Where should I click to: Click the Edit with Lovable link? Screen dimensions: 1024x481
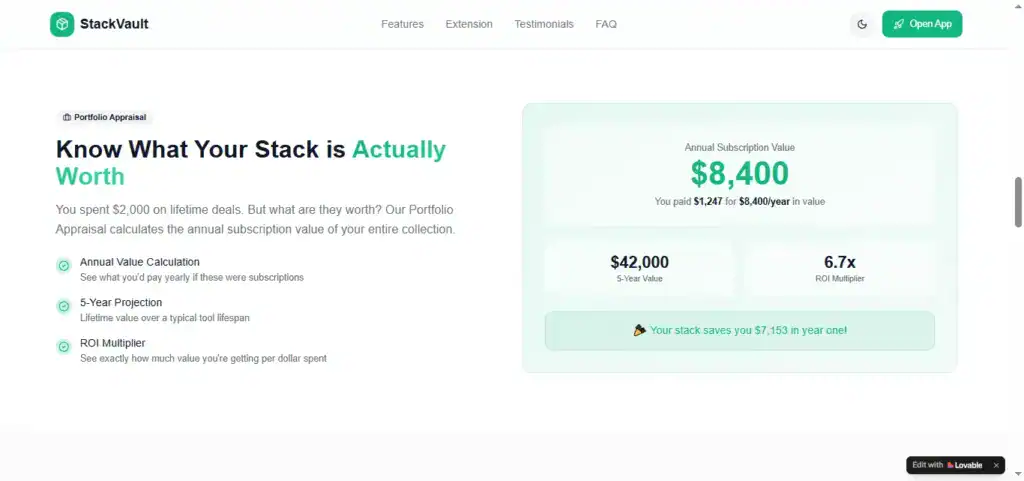(948, 465)
